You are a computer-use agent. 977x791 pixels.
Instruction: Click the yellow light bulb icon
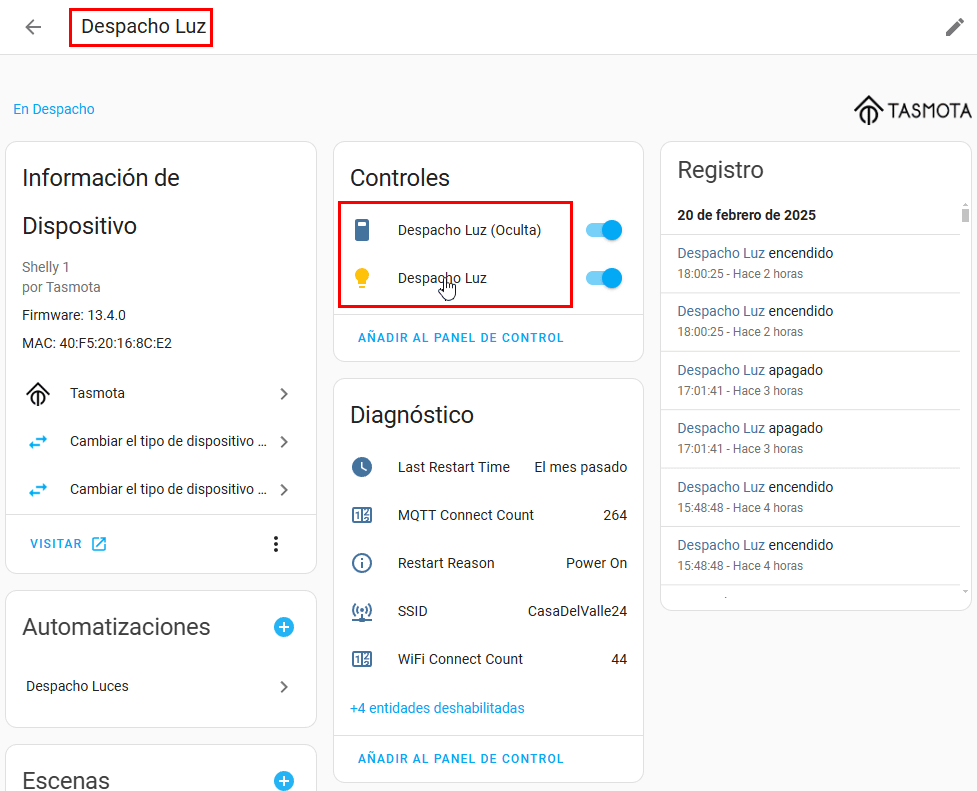pos(362,278)
